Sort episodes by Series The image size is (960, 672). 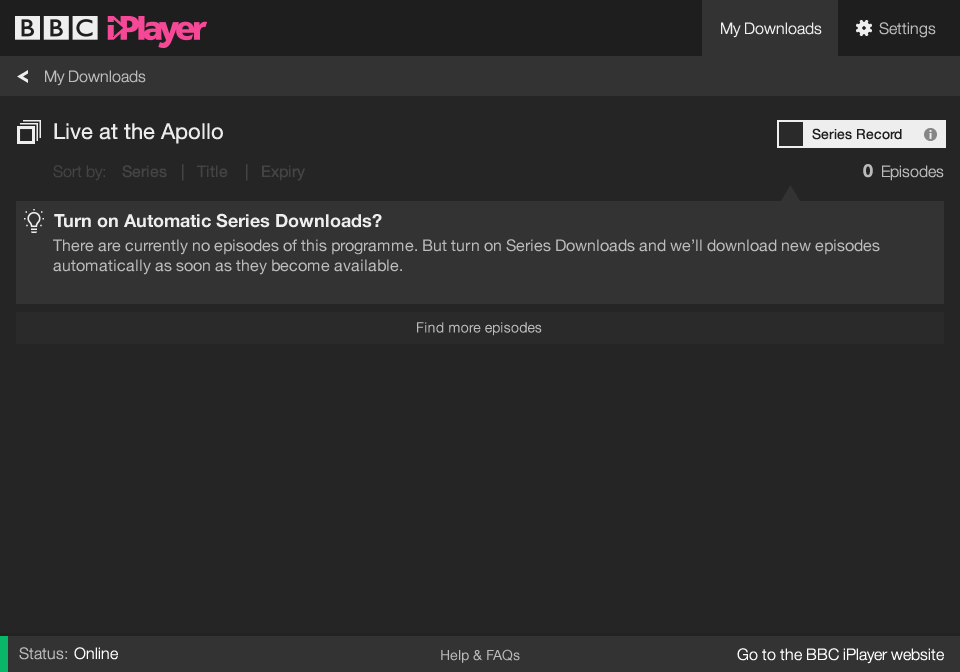[144, 172]
